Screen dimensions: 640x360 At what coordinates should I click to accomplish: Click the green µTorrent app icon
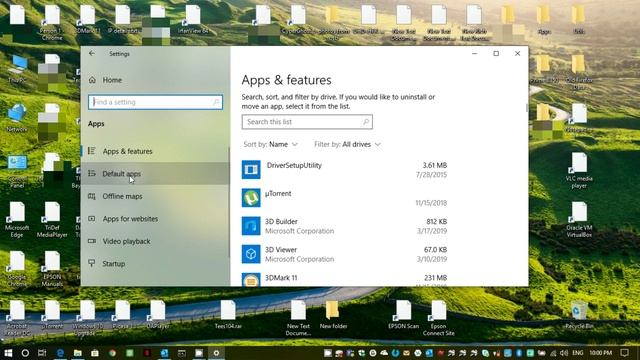pos(251,198)
